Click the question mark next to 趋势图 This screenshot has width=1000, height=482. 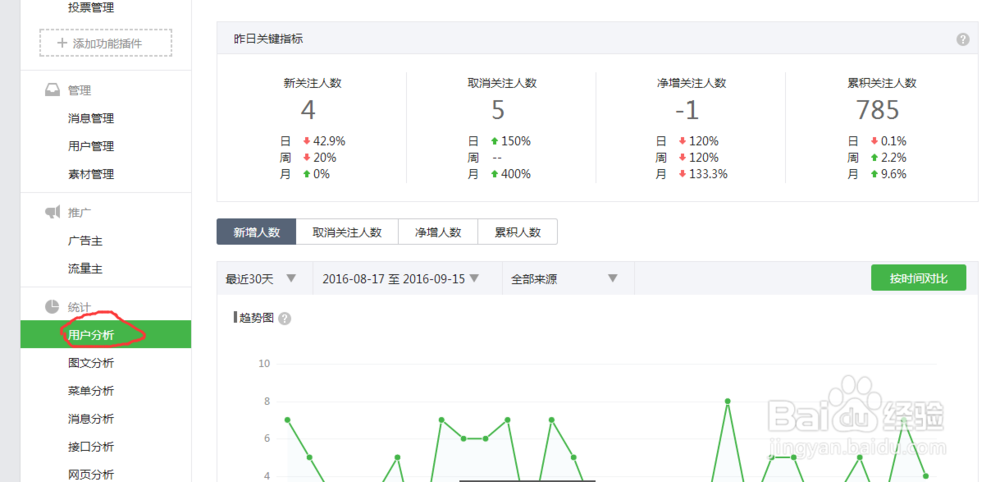(284, 319)
